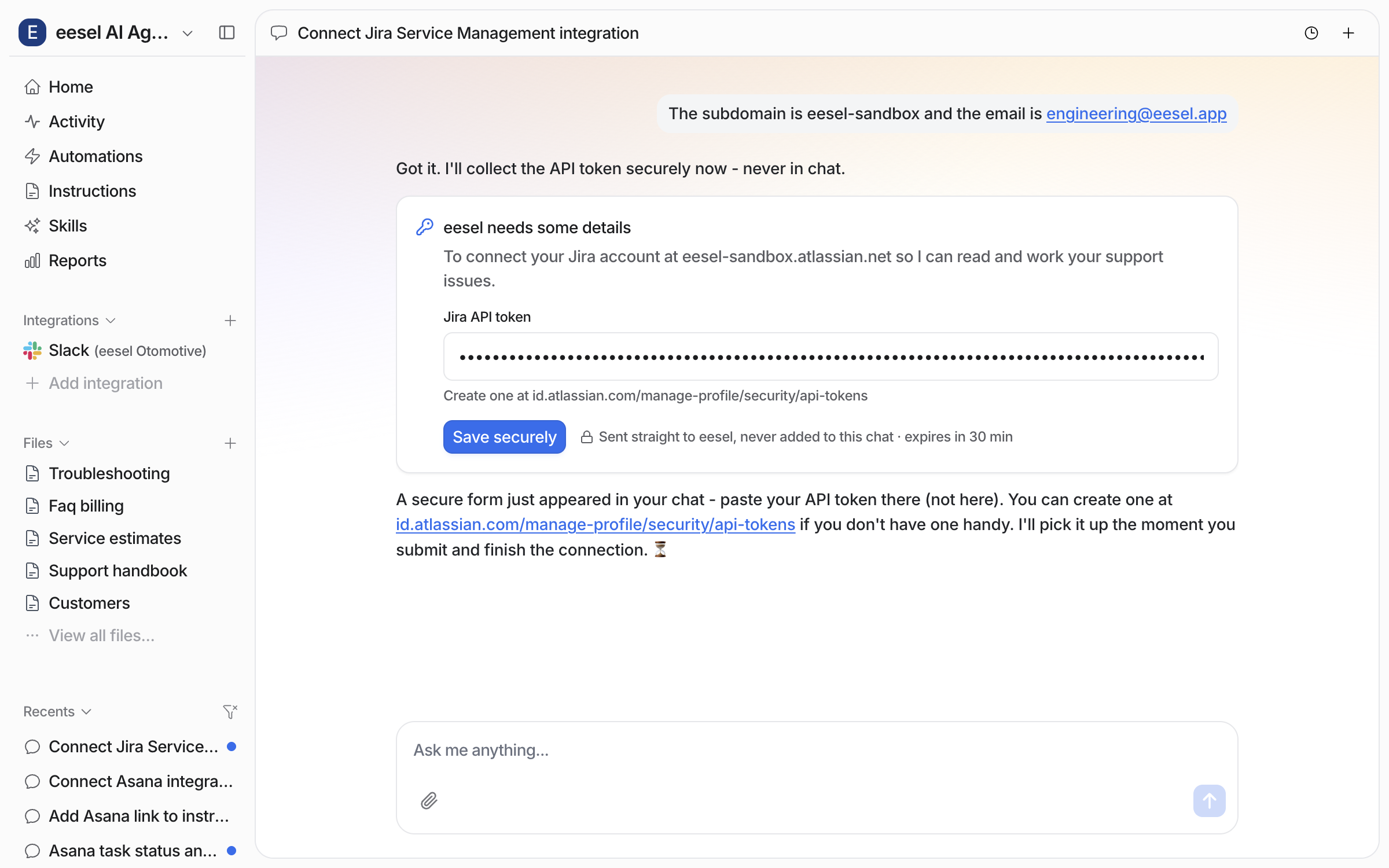Image resolution: width=1389 pixels, height=868 pixels.
Task: Collapse the sidebar panel icon
Action: [x=227, y=32]
